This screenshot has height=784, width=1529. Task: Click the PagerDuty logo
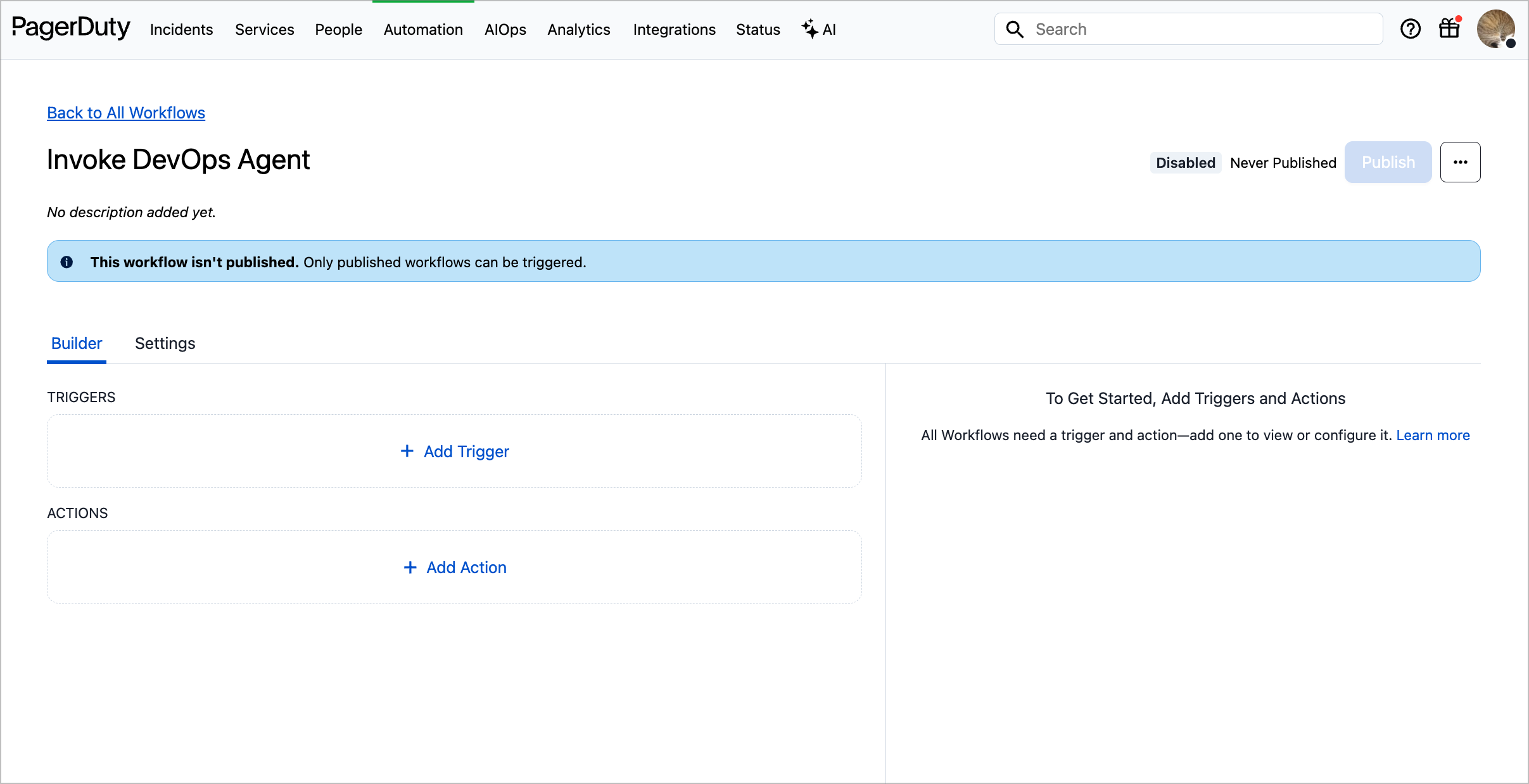coord(71,28)
